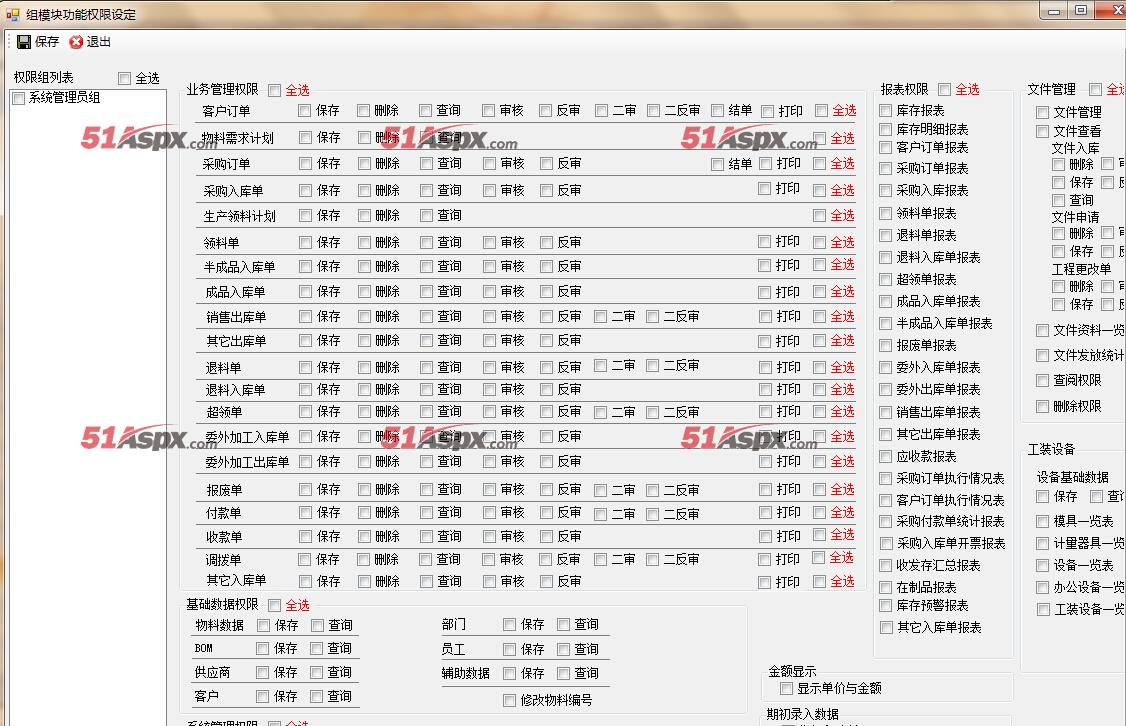Enable 二审 for 客户订单
This screenshot has height=726, width=1126.
(601, 111)
